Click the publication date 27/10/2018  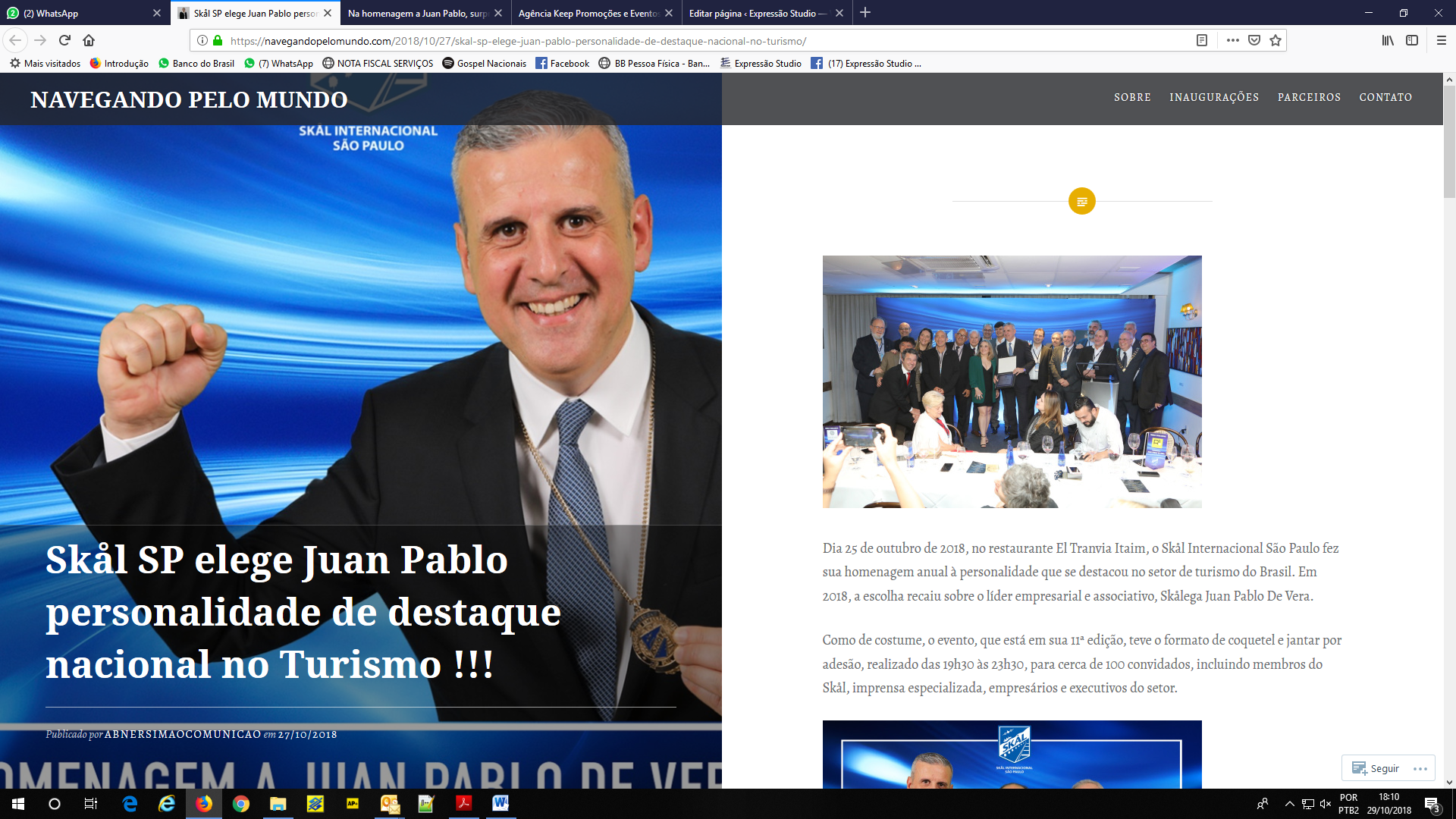click(307, 734)
